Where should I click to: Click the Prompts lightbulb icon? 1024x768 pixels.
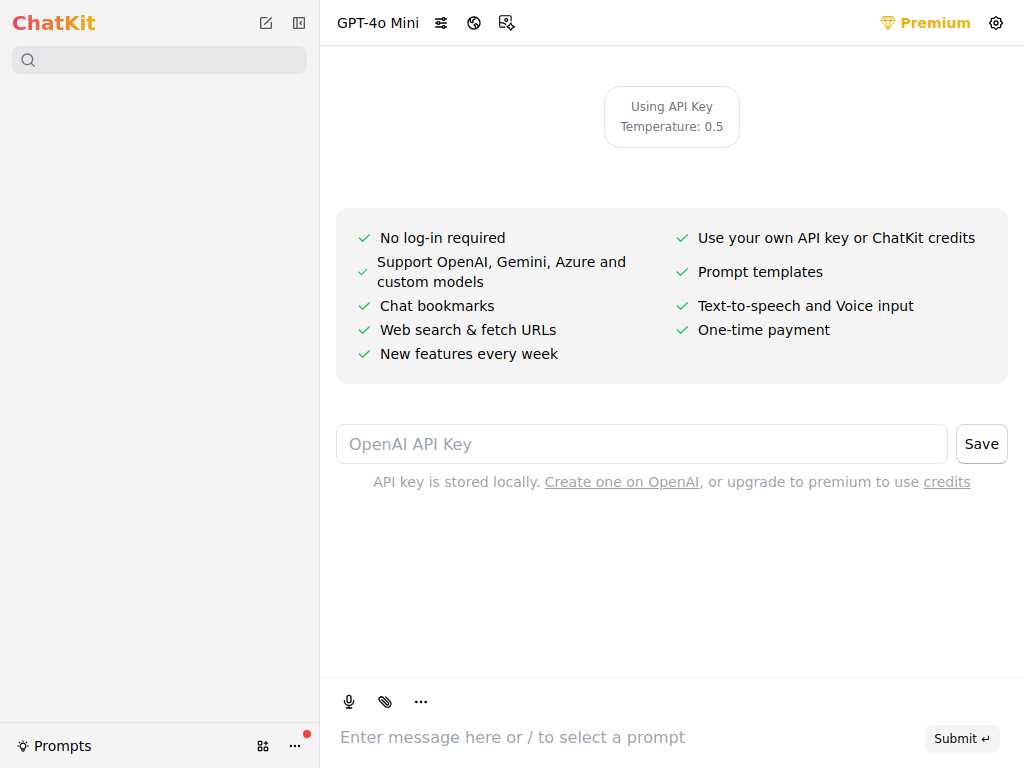click(x=23, y=746)
